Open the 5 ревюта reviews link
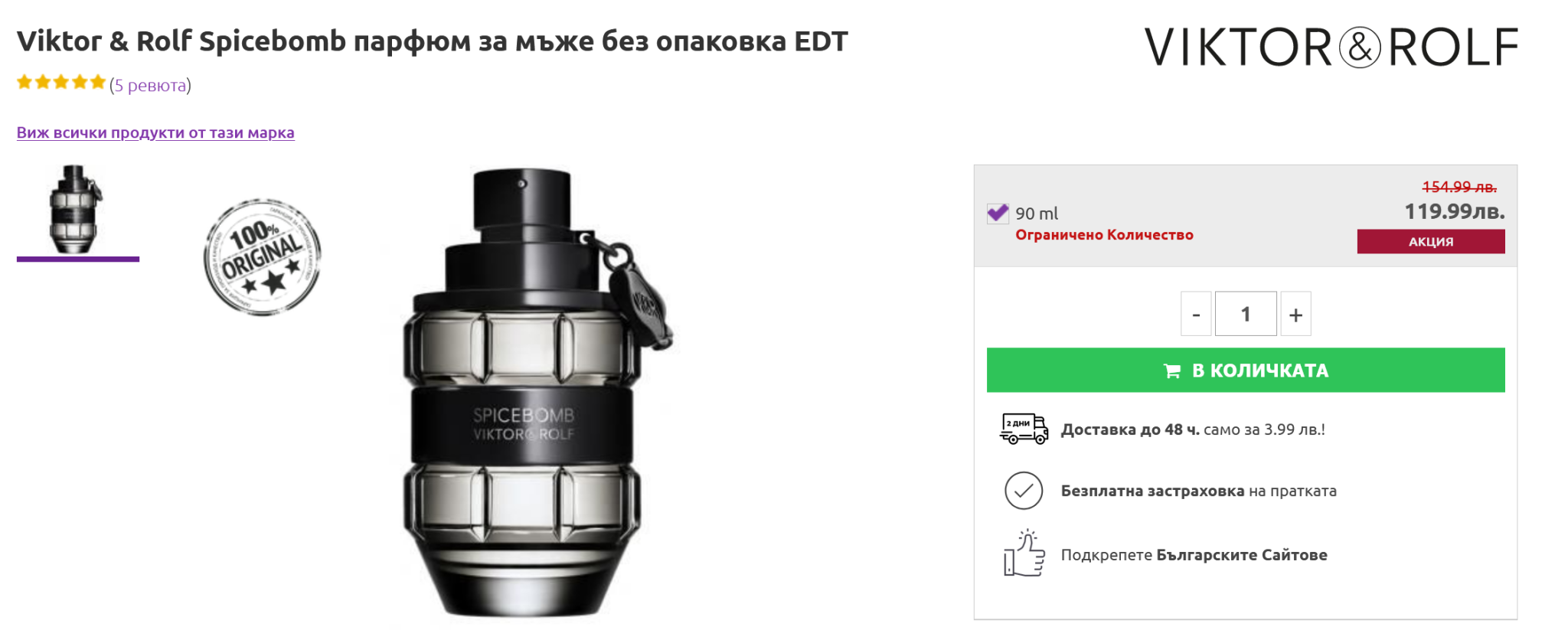1568x630 pixels. [x=150, y=85]
